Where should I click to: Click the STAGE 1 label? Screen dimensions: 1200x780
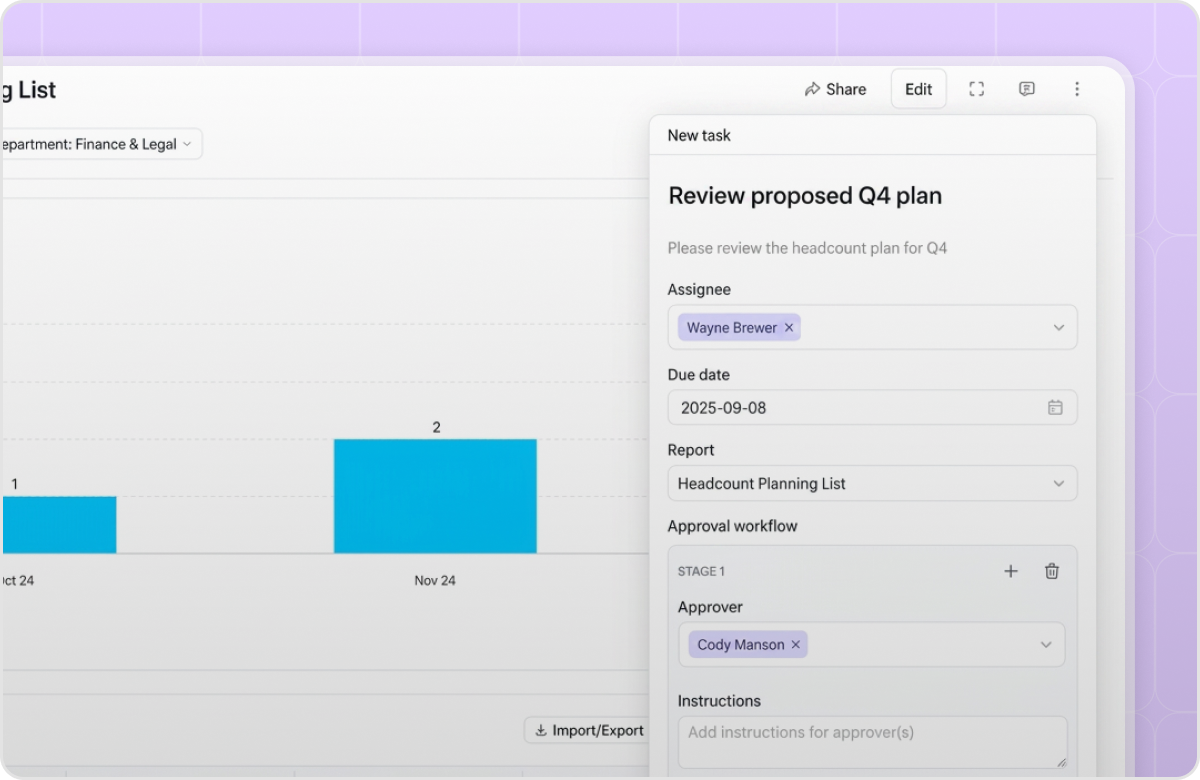coord(701,571)
